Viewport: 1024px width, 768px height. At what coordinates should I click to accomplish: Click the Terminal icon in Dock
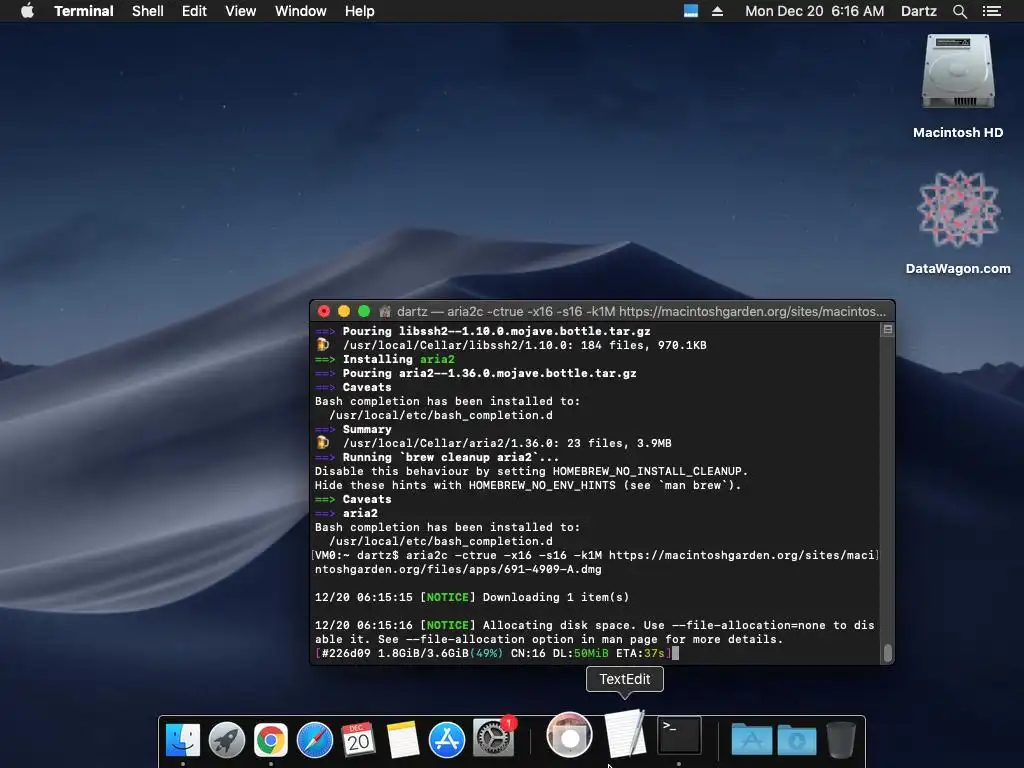[x=679, y=735]
